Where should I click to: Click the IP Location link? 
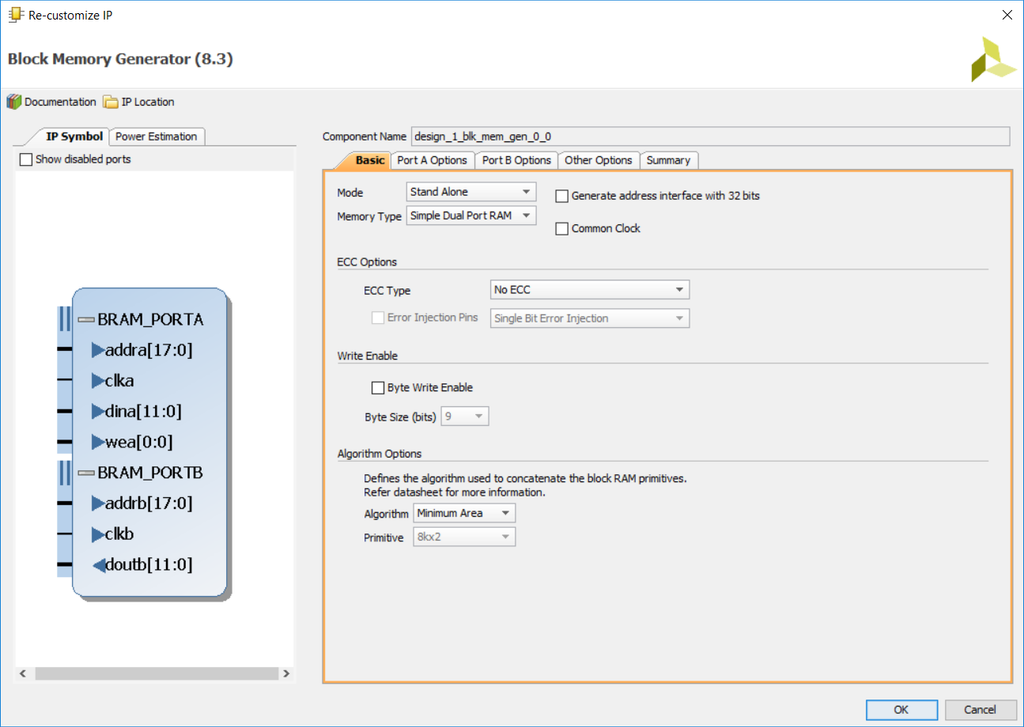(x=148, y=102)
